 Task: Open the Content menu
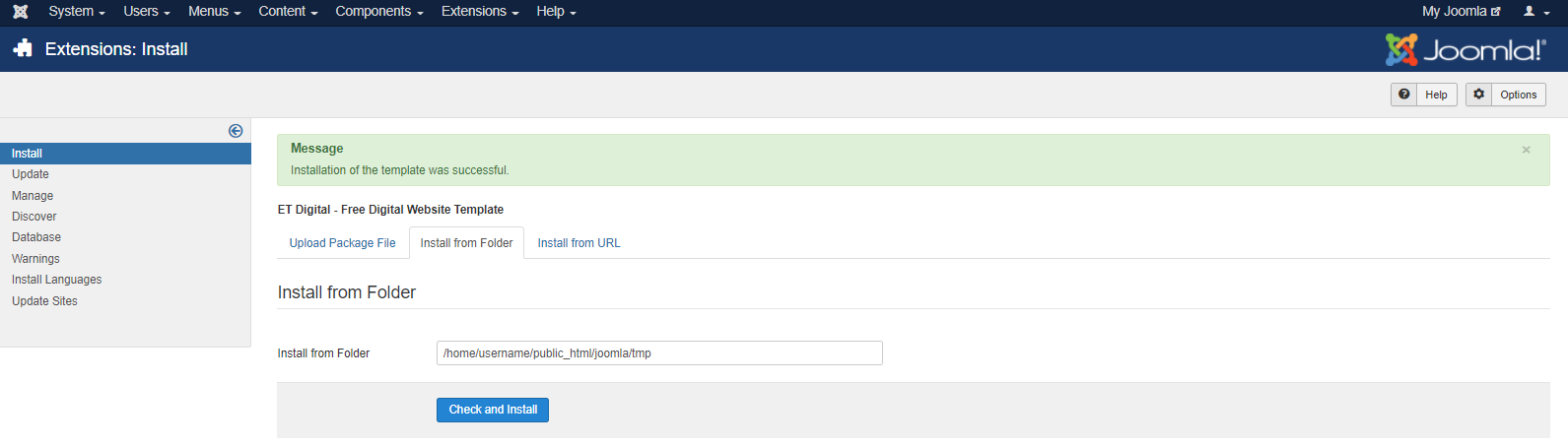[288, 12]
